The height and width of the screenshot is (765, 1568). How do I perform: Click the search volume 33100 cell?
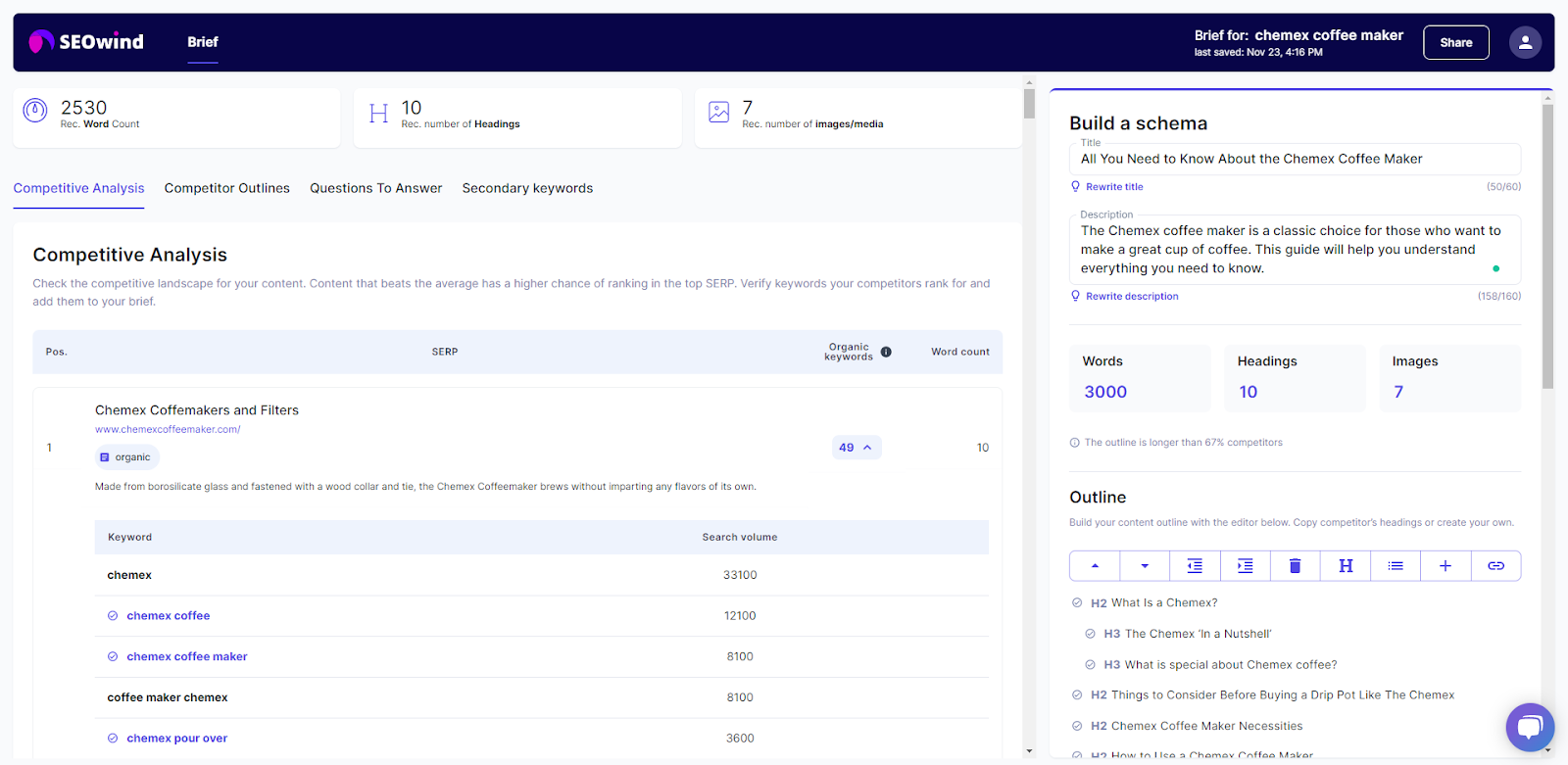pyautogui.click(x=740, y=575)
